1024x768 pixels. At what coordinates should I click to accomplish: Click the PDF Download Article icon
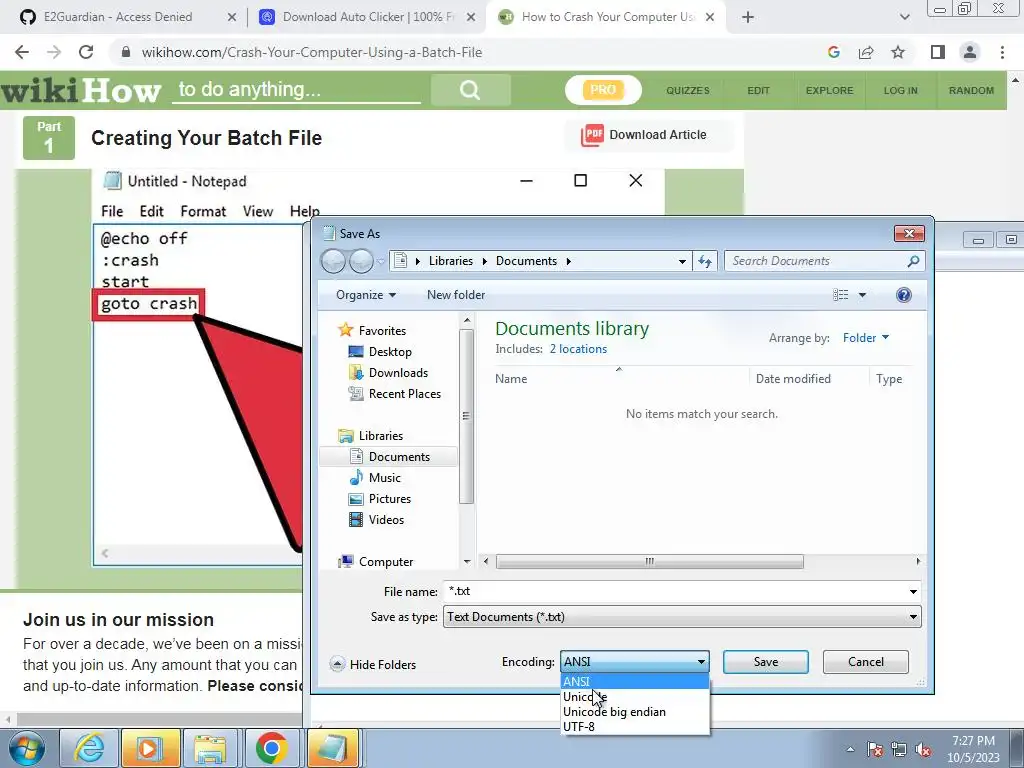point(592,135)
